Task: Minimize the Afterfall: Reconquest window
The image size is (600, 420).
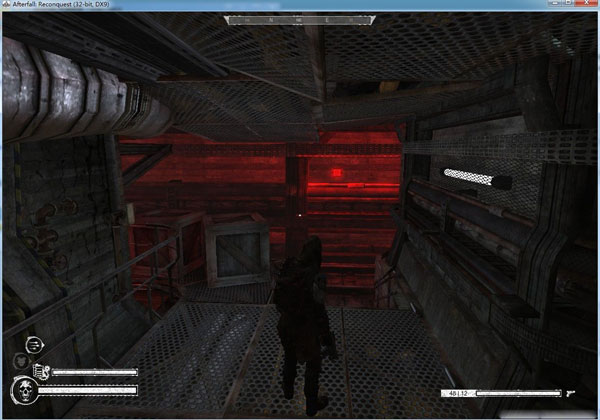Action: tap(555, 3)
